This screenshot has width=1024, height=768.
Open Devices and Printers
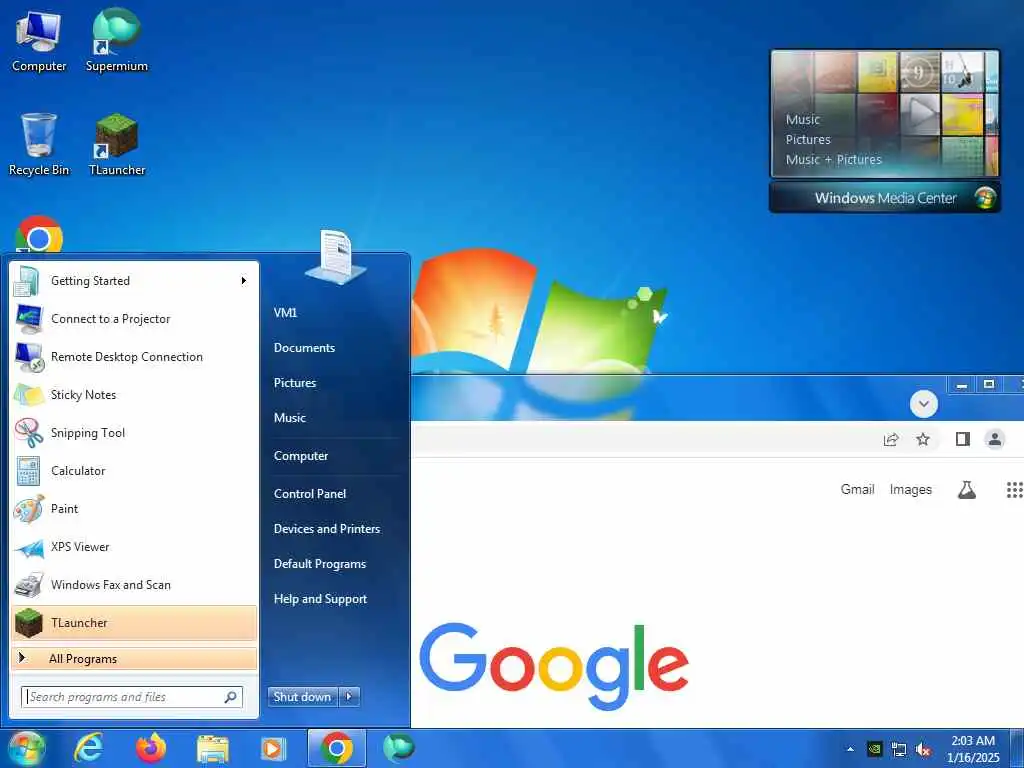(x=327, y=529)
